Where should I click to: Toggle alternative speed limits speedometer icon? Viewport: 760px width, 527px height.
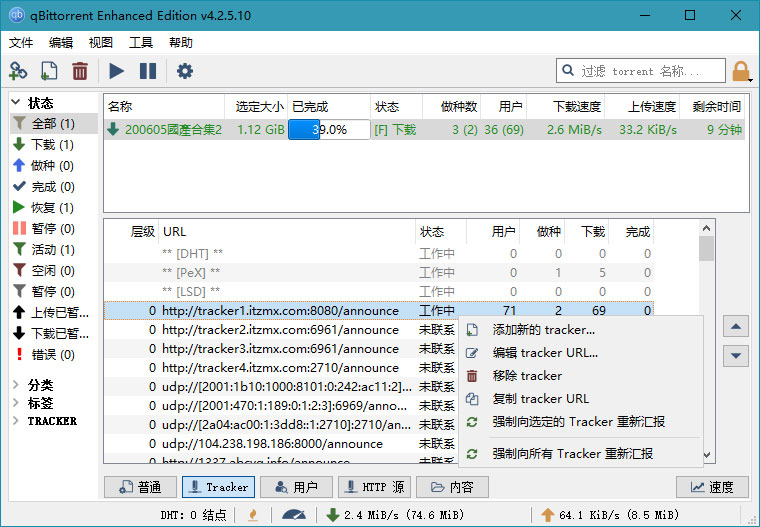click(293, 515)
